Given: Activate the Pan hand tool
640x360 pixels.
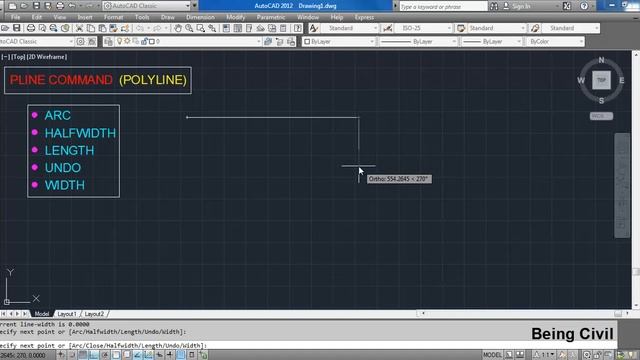Looking at the screenshot, I should [x=178, y=28].
